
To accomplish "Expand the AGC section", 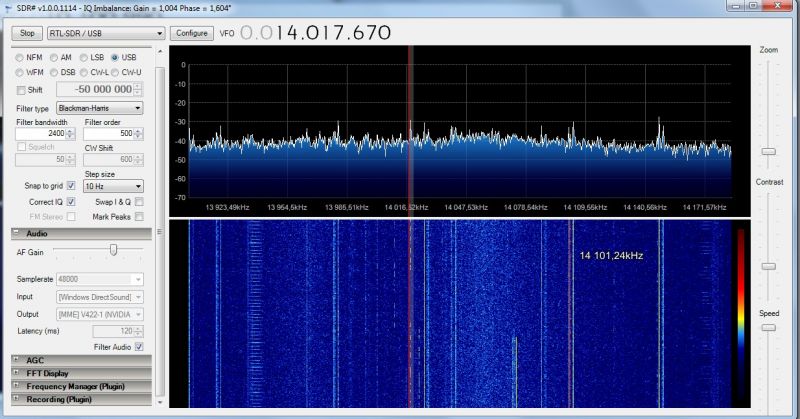I will pyautogui.click(x=81, y=360).
